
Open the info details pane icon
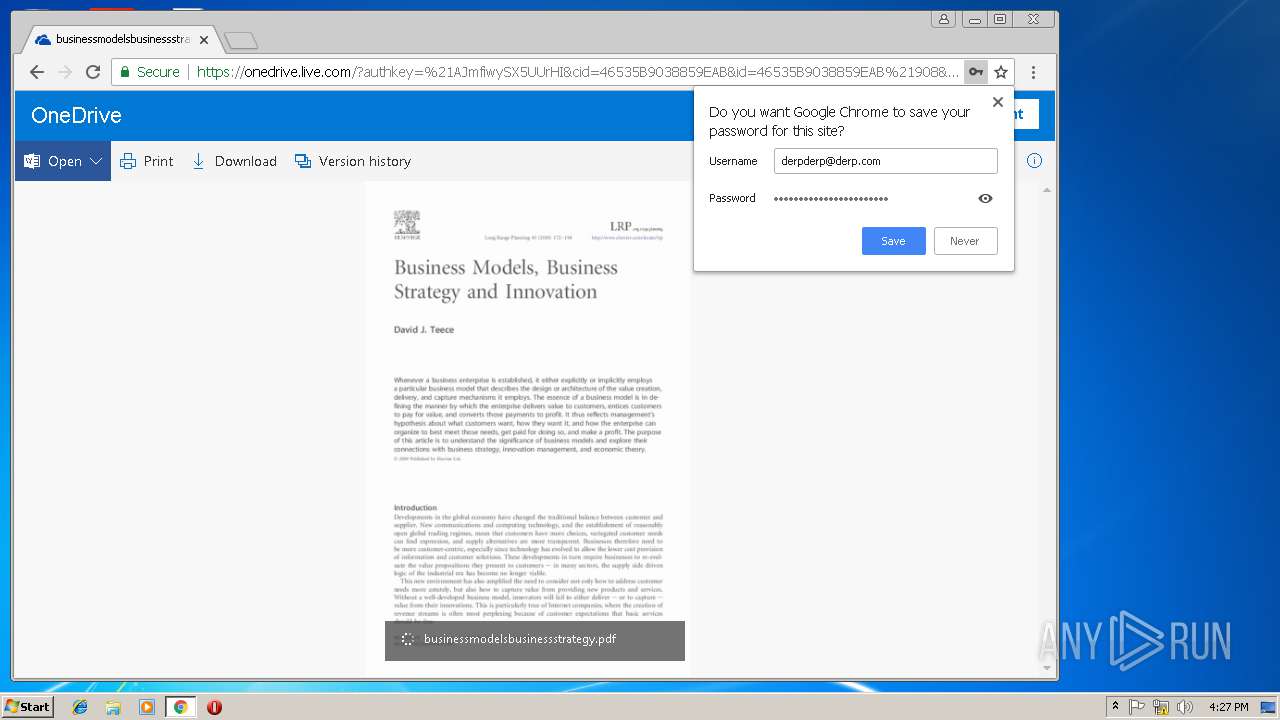pos(1035,161)
